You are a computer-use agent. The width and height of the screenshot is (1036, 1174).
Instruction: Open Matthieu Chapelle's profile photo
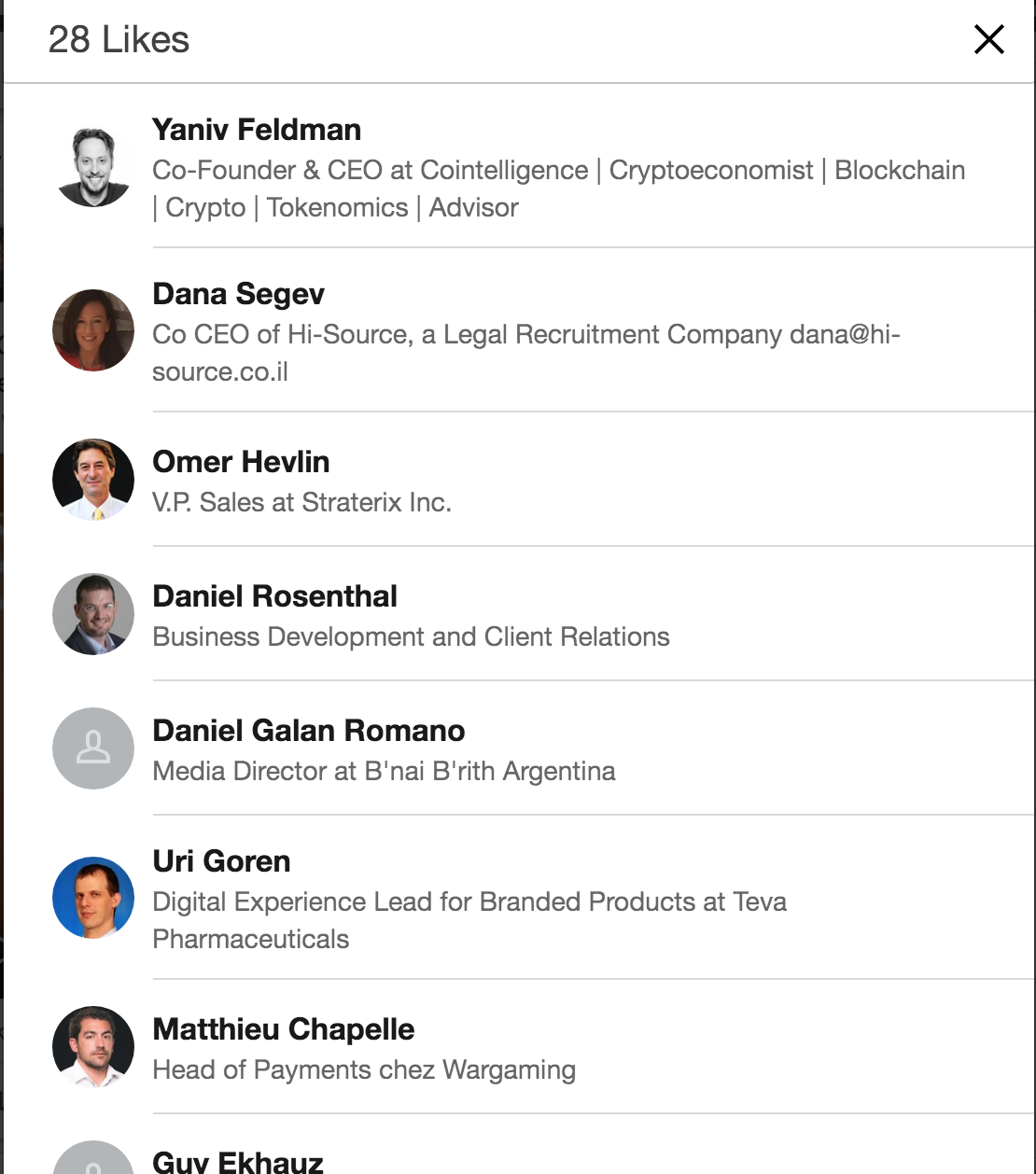click(x=93, y=1047)
